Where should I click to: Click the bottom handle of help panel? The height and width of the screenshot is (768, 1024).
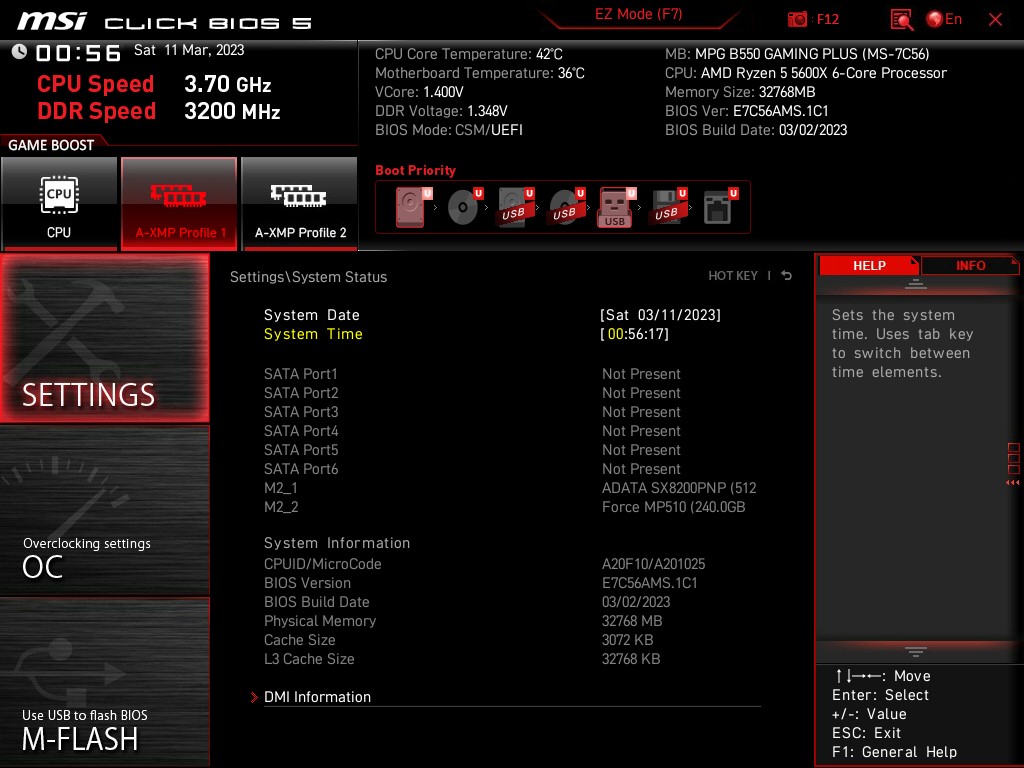pyautogui.click(x=916, y=651)
